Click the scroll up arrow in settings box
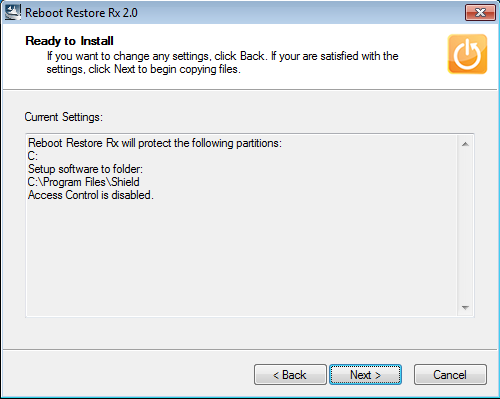500x399 pixels. [465, 144]
